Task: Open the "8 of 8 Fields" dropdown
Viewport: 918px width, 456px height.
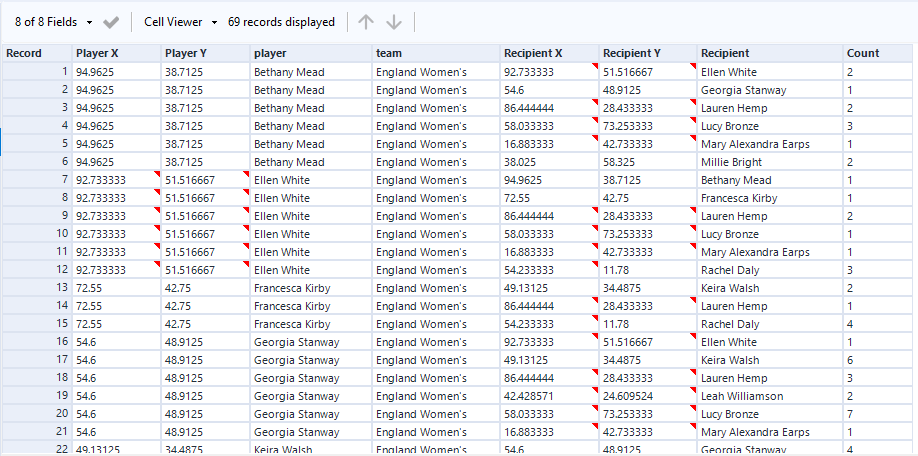Action: (x=54, y=22)
